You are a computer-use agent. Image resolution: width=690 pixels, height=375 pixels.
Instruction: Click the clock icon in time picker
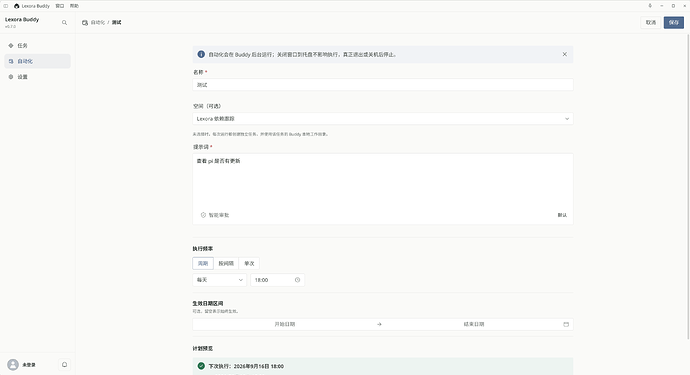coord(297,280)
